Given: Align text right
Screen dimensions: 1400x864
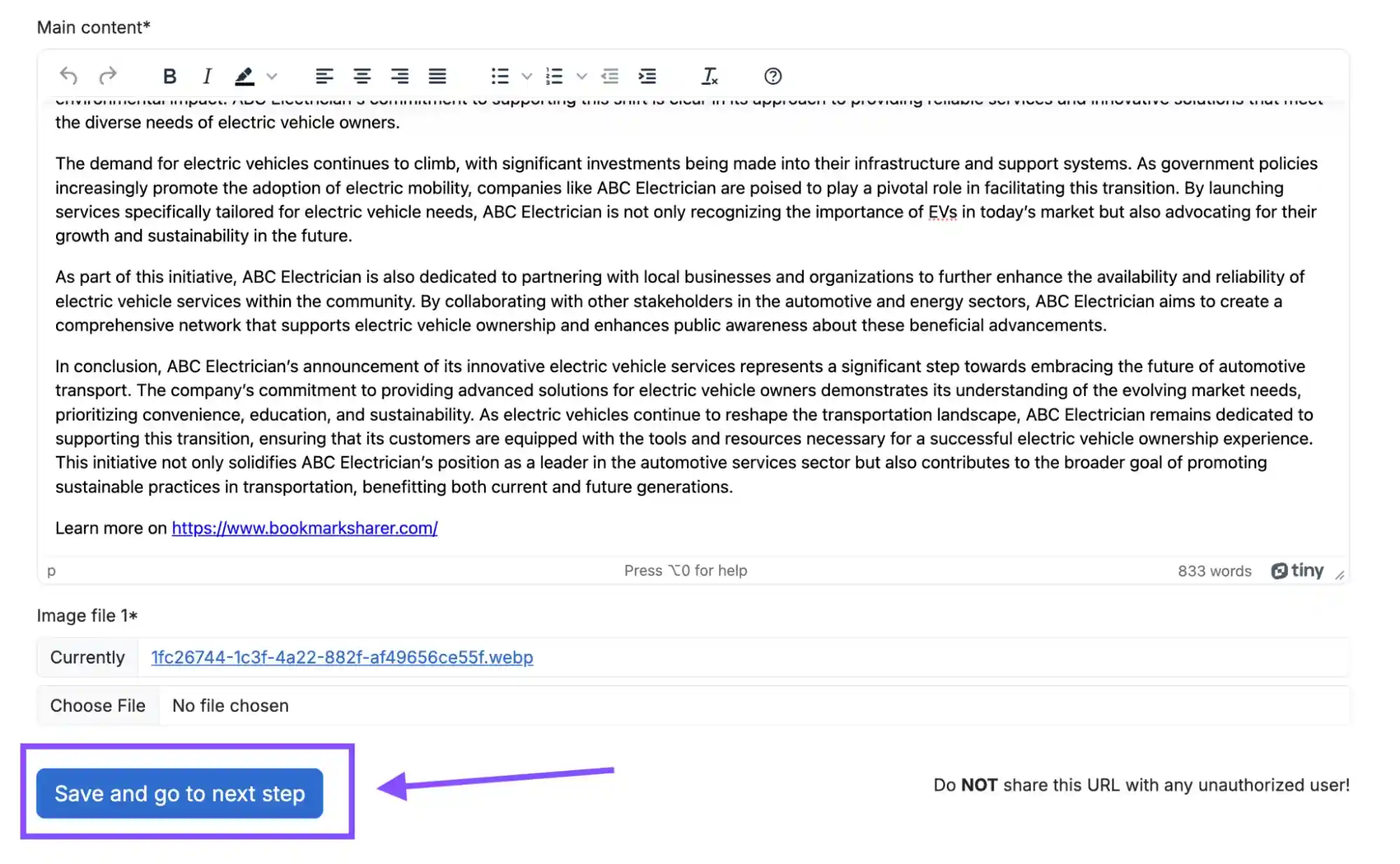Looking at the screenshot, I should click(x=399, y=76).
